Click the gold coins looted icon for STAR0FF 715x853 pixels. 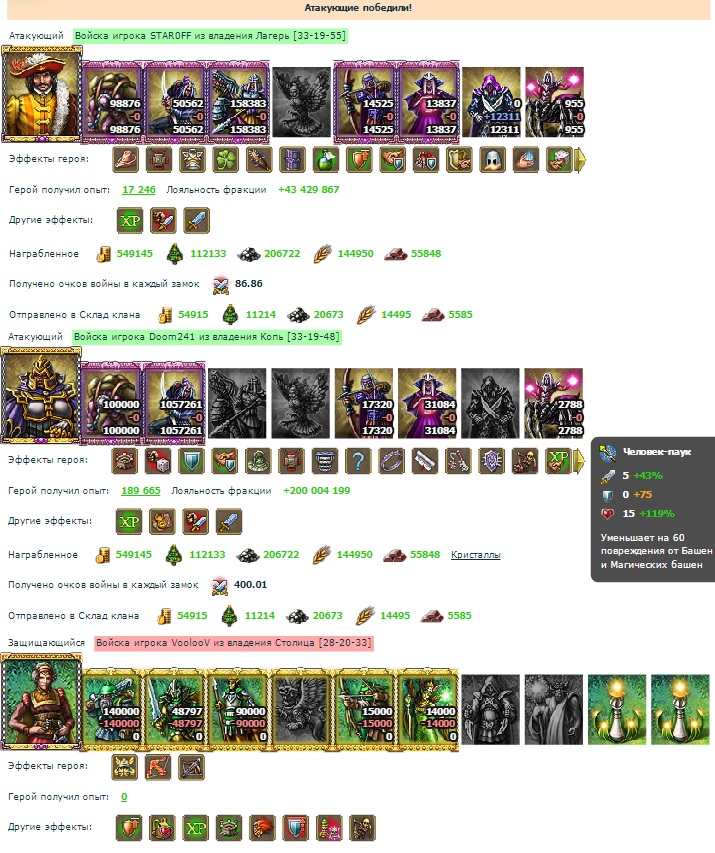click(103, 254)
